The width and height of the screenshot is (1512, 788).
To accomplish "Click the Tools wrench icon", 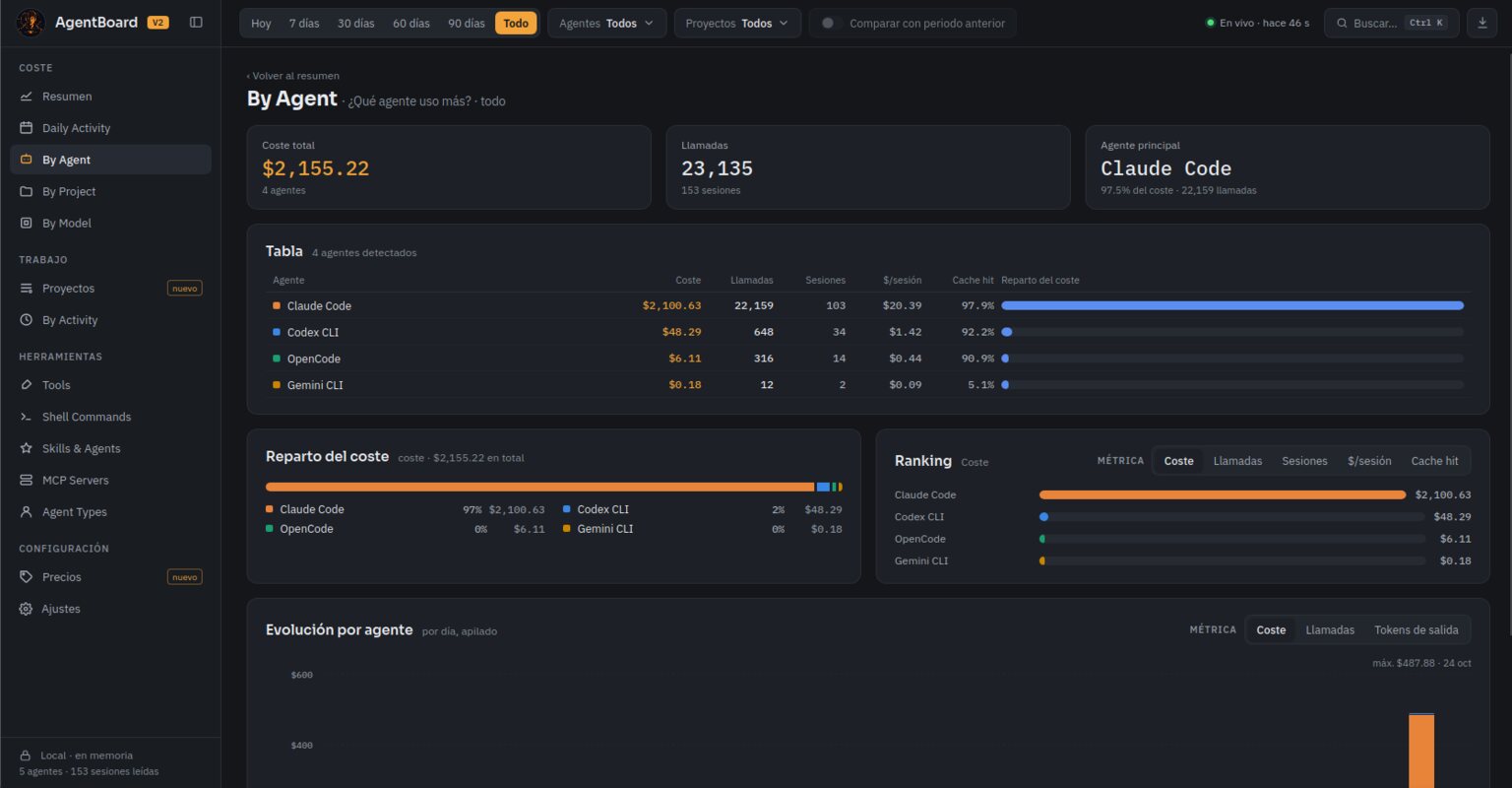I will [27, 385].
